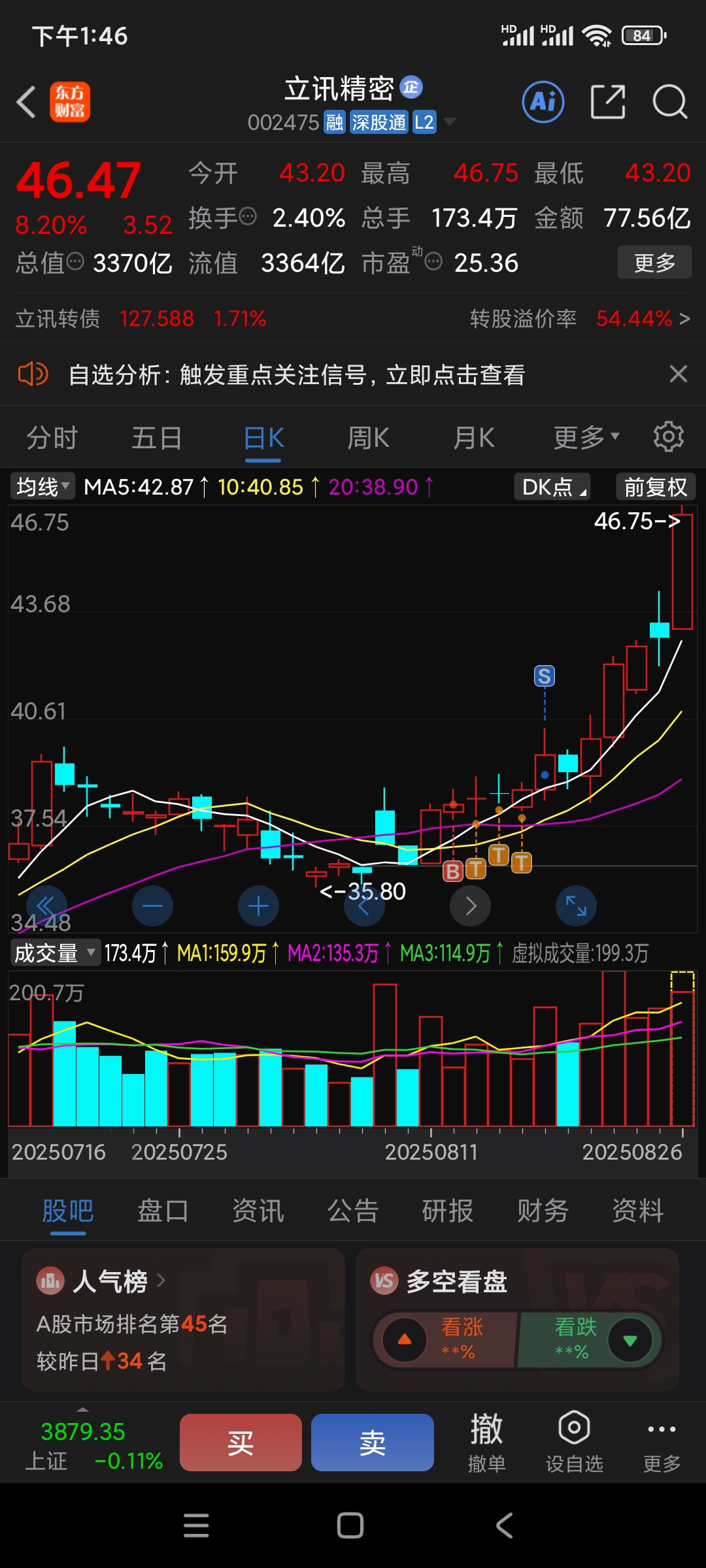Tap Android home button
Screen dimensions: 706x1568
350,1526
